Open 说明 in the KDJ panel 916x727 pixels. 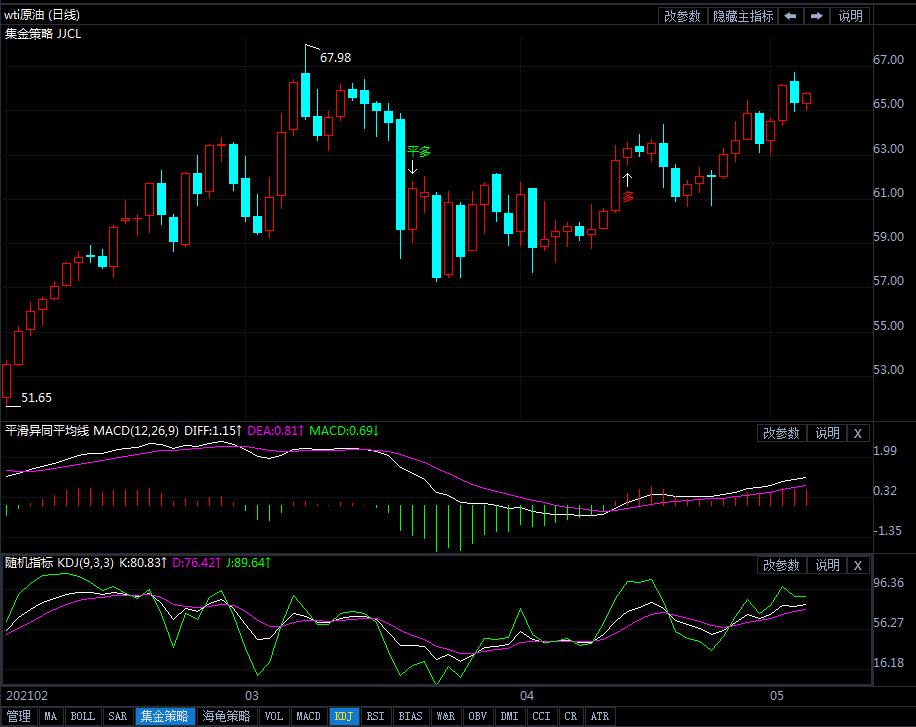(827, 565)
